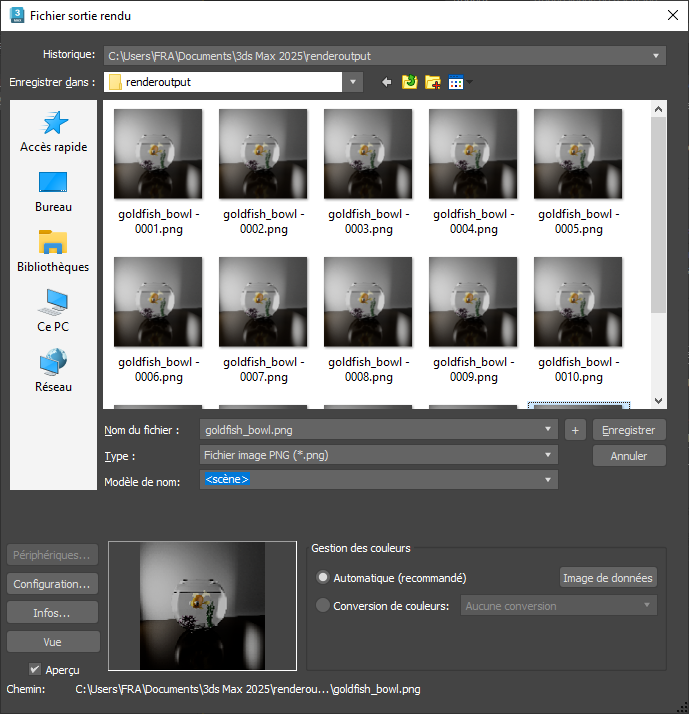
Task: Click the file list vertical scrollbar thumb
Action: (x=658, y=215)
